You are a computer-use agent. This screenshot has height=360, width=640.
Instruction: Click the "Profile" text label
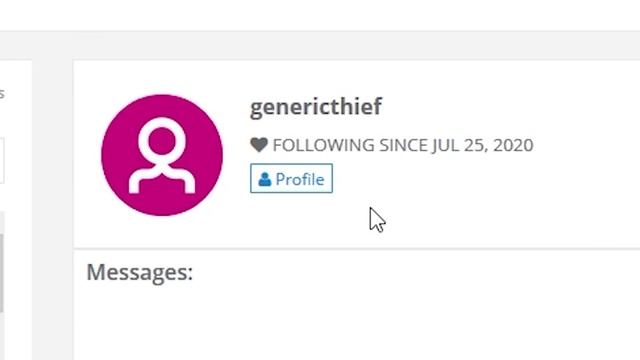(x=300, y=179)
